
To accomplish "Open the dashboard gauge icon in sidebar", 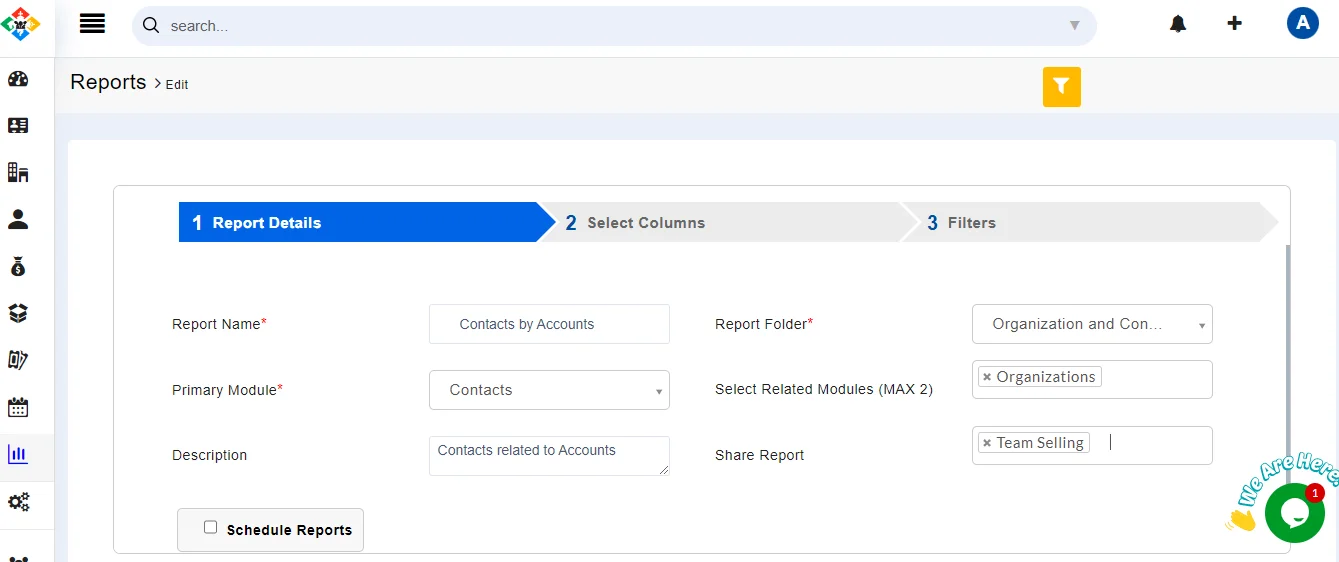I will pyautogui.click(x=18, y=79).
